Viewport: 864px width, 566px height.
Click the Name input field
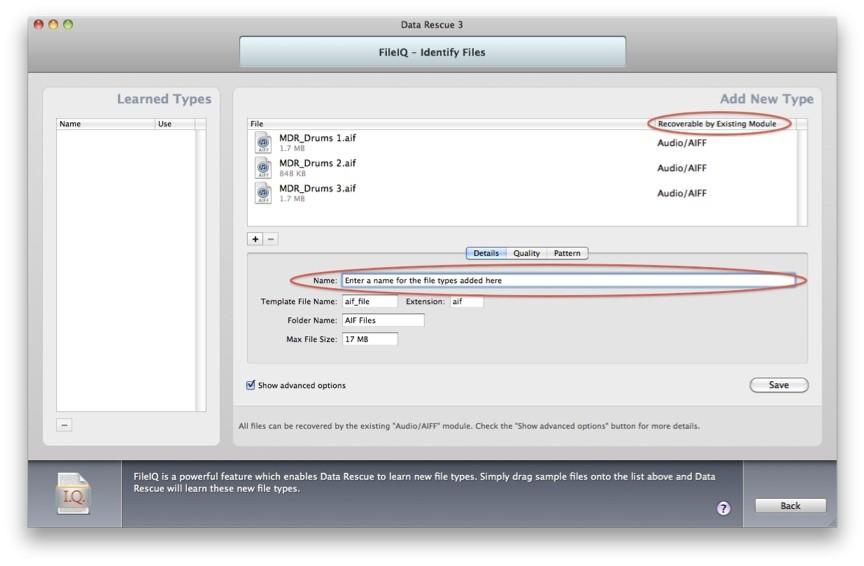[x=569, y=281]
